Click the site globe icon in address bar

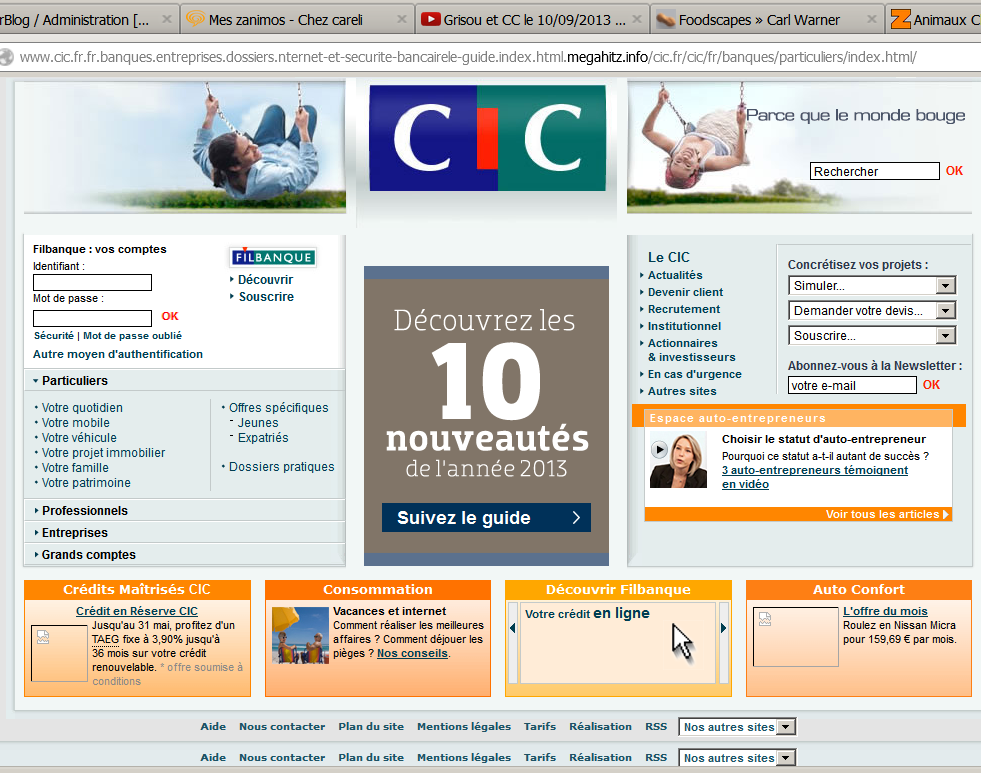pos(7,58)
